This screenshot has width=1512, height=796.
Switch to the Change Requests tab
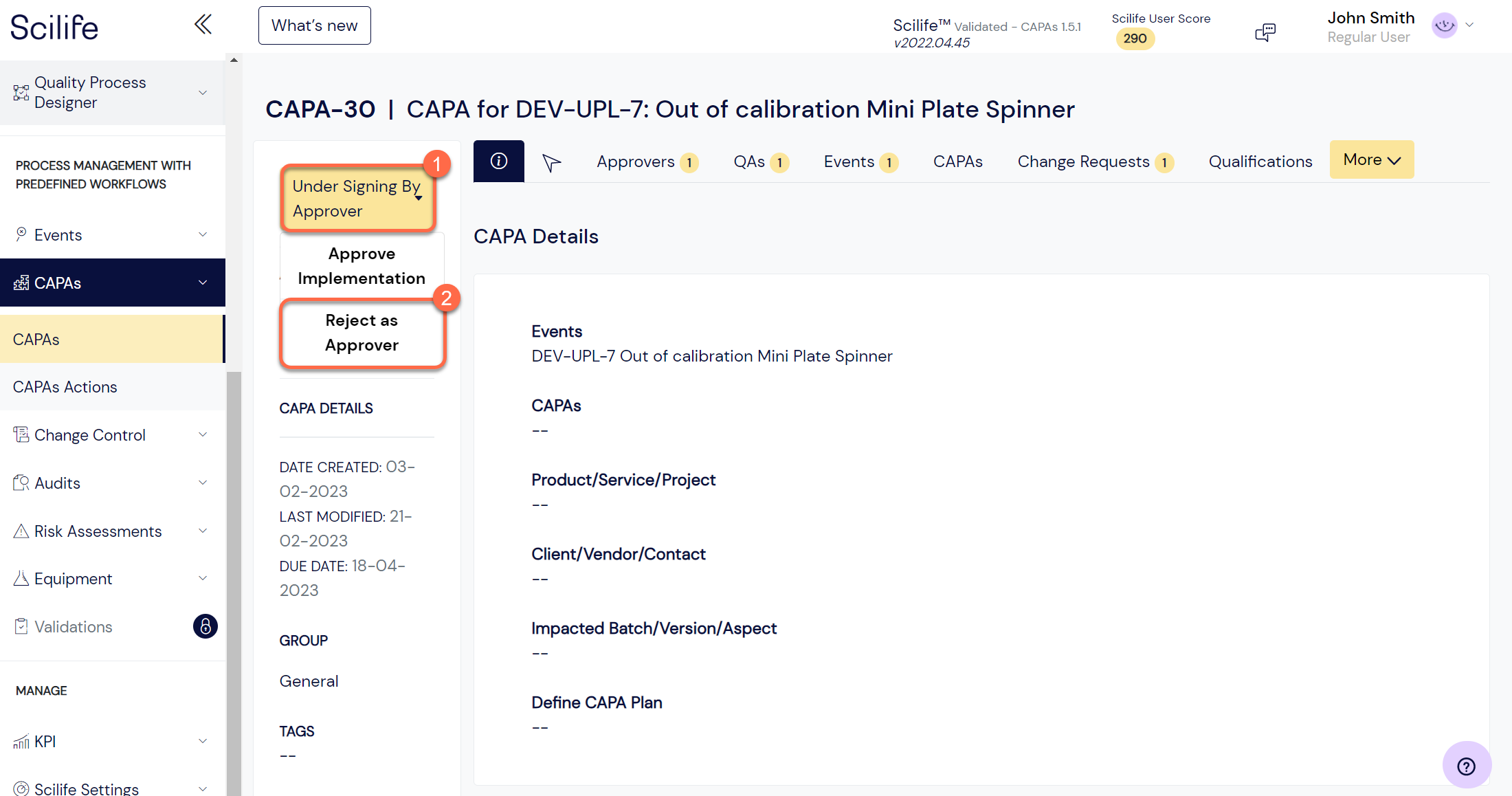pos(1095,162)
